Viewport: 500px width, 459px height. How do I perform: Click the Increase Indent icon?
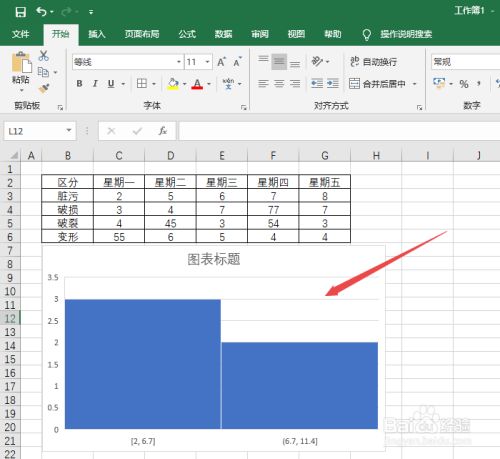[333, 83]
